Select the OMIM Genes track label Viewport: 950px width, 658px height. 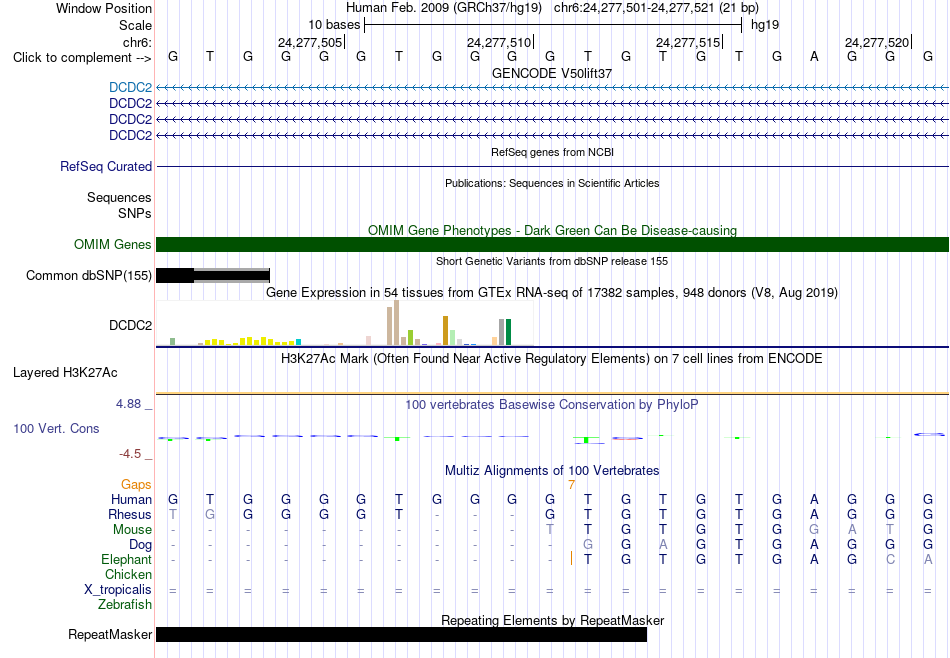tap(113, 244)
